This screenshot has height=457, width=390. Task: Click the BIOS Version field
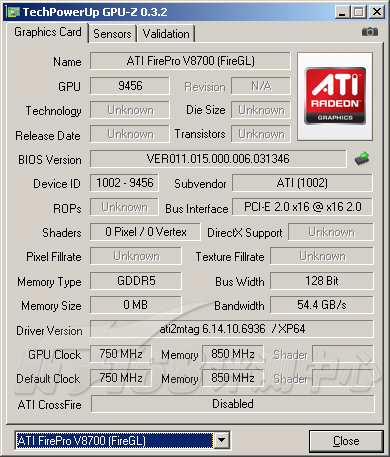[218, 159]
